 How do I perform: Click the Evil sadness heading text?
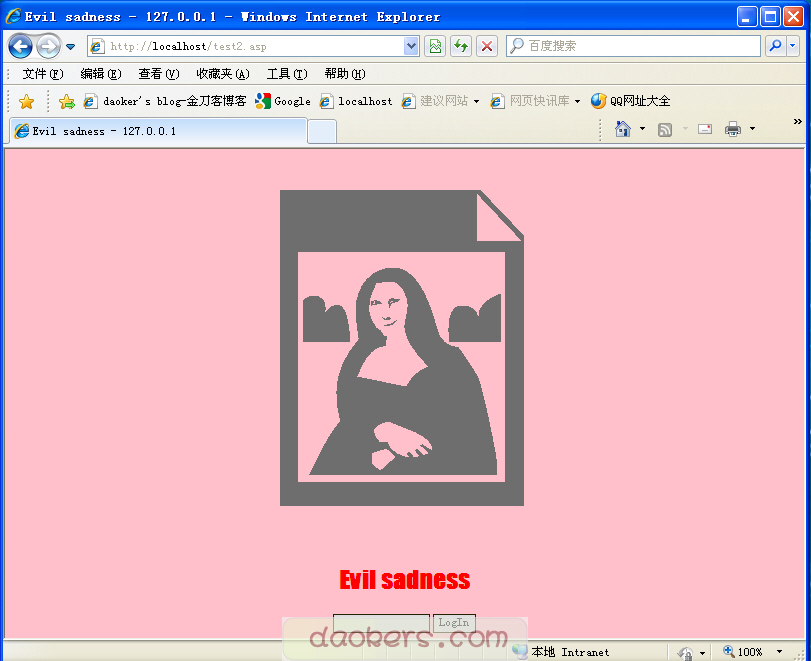coord(404,580)
